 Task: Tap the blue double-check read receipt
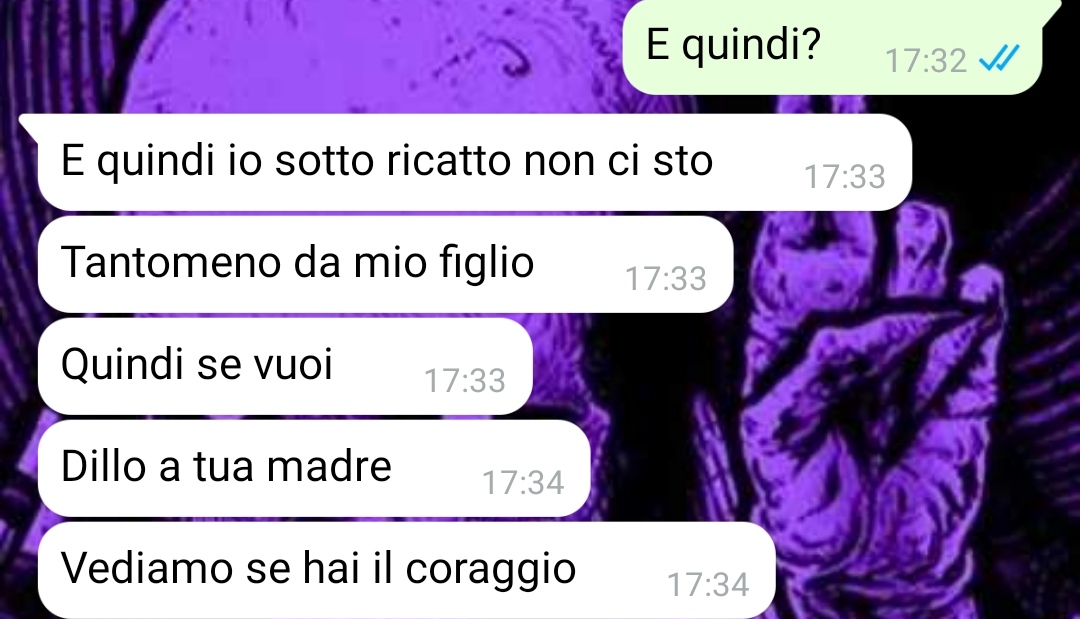pyautogui.click(x=999, y=59)
